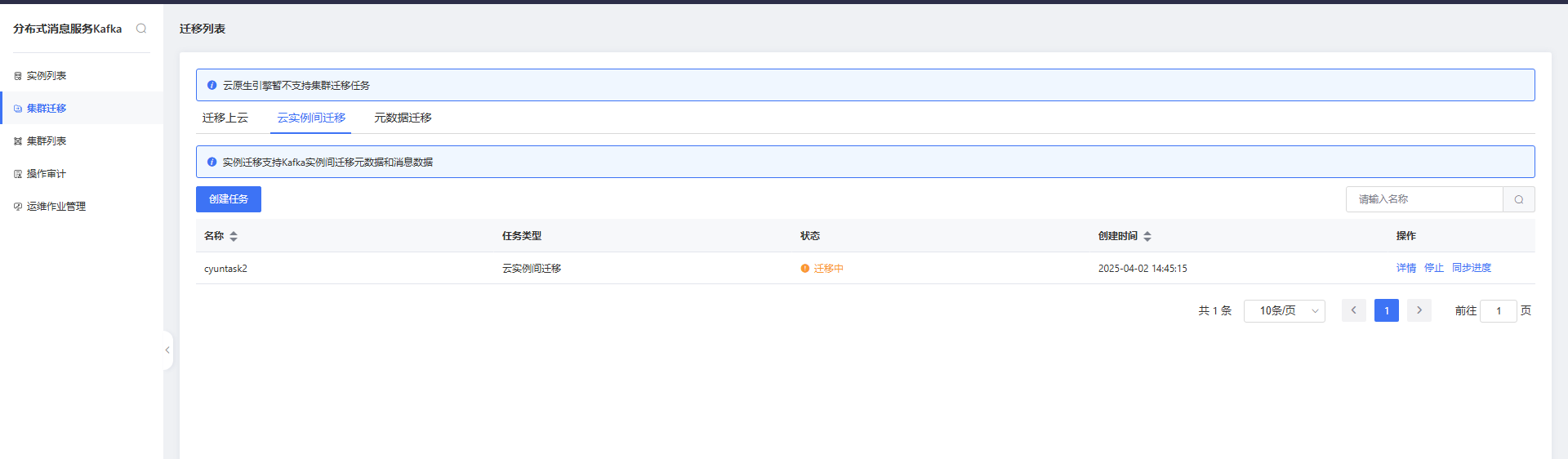Go to next page arrow

1419,310
